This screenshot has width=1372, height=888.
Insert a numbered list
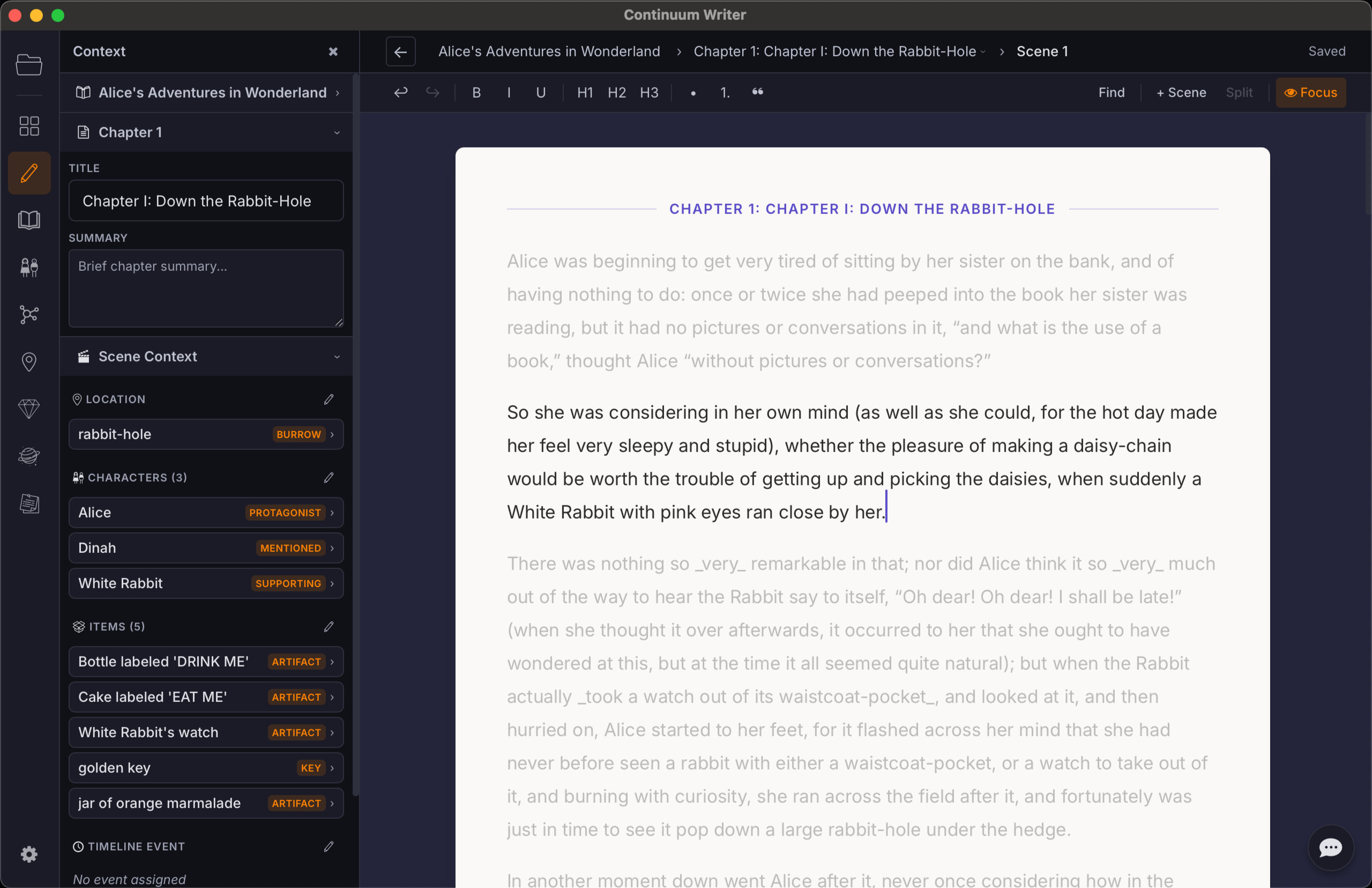click(725, 92)
